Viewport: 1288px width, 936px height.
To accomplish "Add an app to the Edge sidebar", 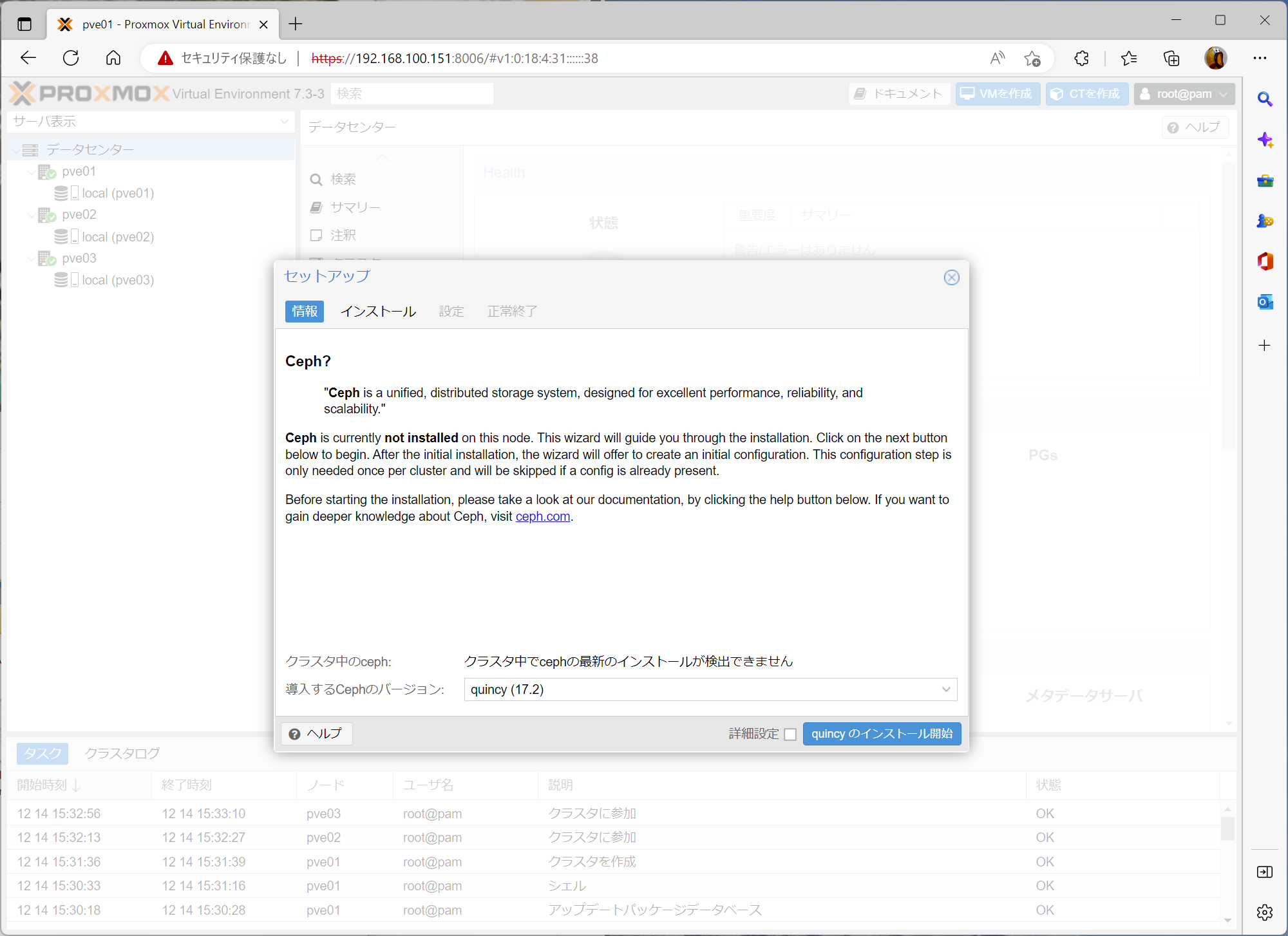I will (1265, 346).
